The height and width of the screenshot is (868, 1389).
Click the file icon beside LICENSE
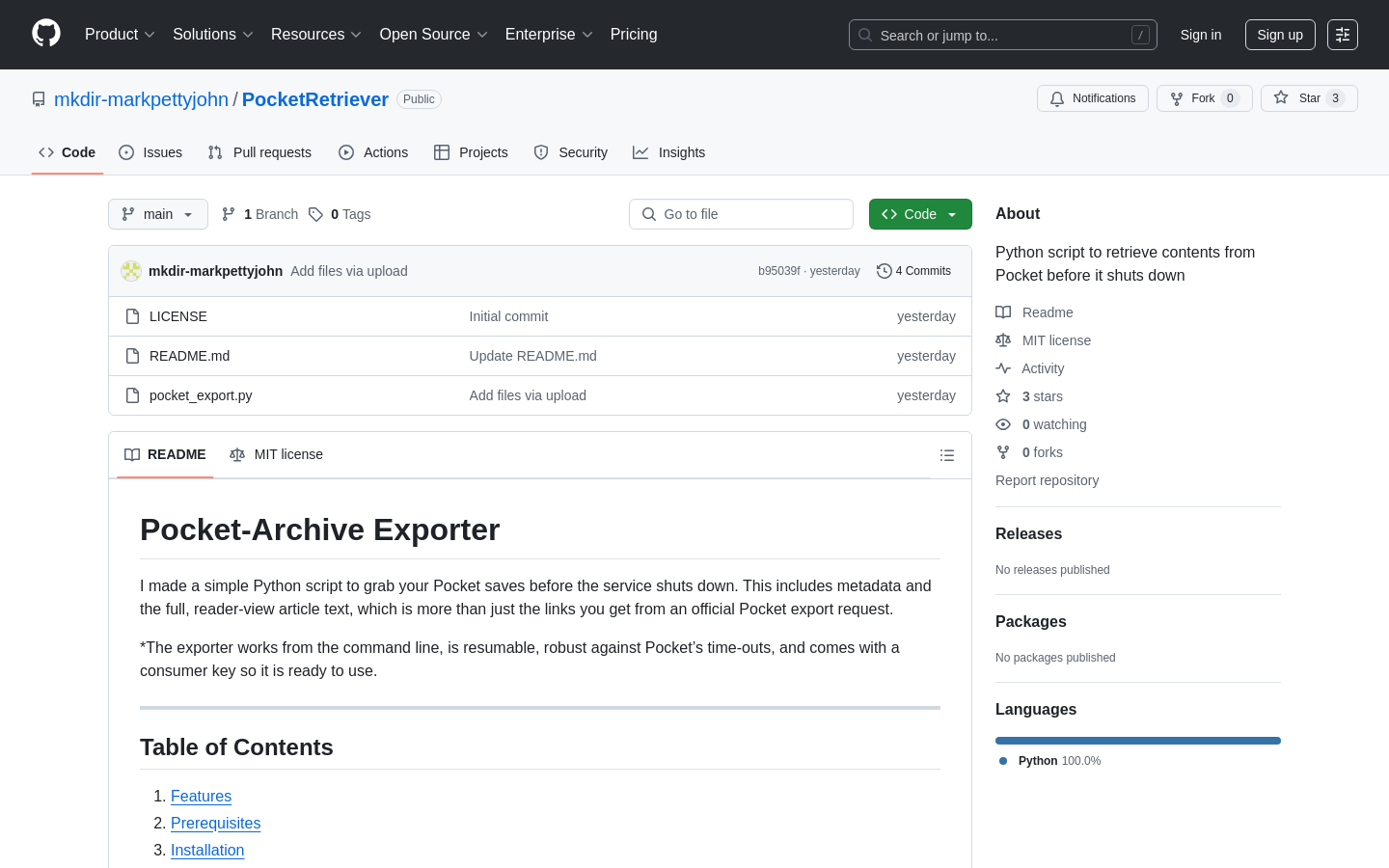click(133, 316)
